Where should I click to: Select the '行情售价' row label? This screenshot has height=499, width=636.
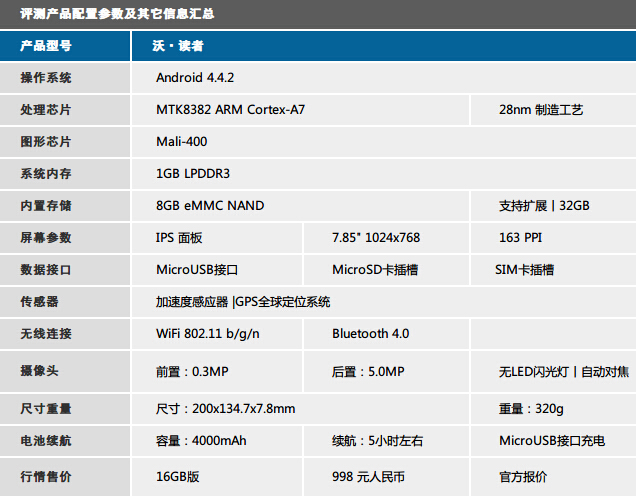point(46,477)
